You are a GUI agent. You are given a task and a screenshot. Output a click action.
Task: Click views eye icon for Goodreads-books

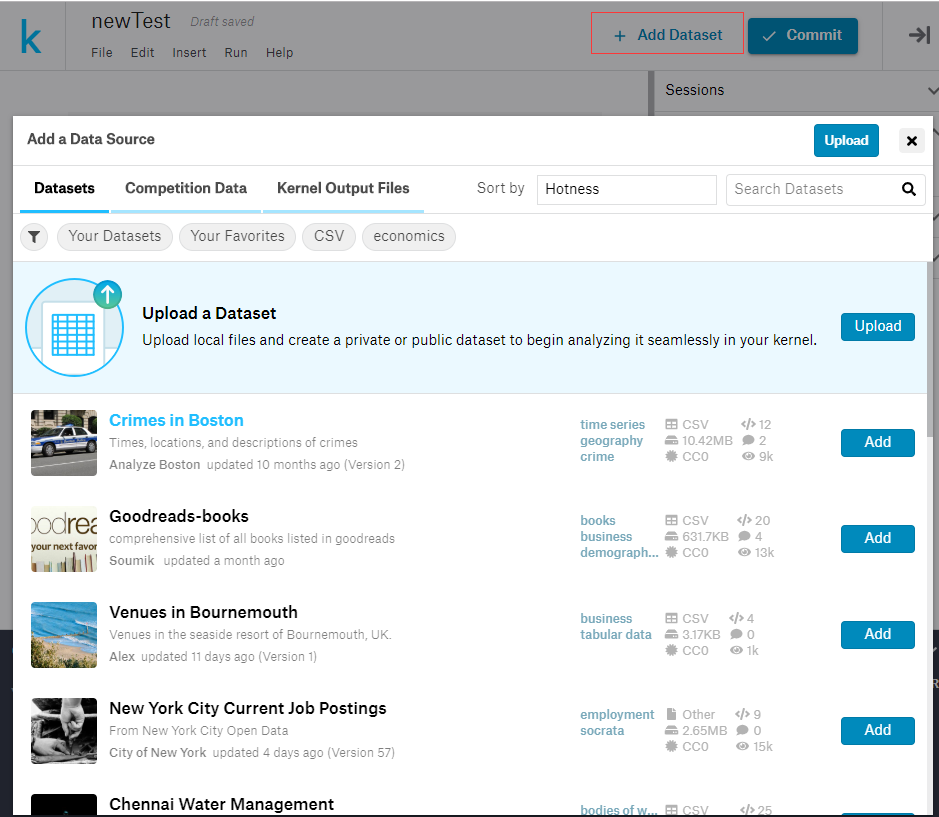tap(744, 553)
